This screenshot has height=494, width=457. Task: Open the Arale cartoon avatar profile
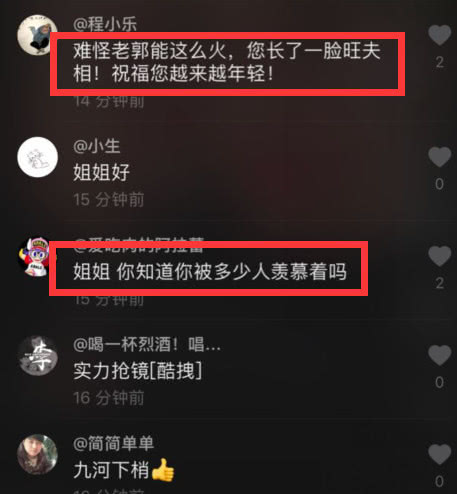tap(37, 256)
